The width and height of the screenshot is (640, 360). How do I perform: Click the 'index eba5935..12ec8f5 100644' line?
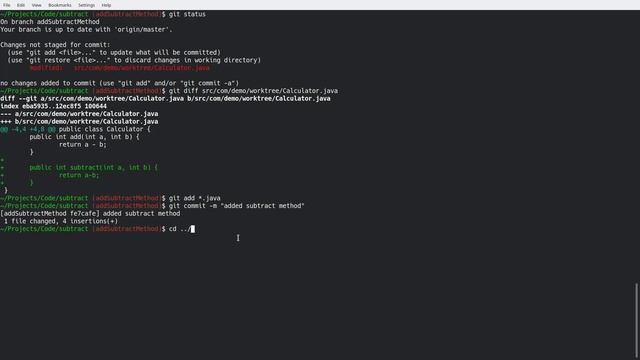pos(53,106)
